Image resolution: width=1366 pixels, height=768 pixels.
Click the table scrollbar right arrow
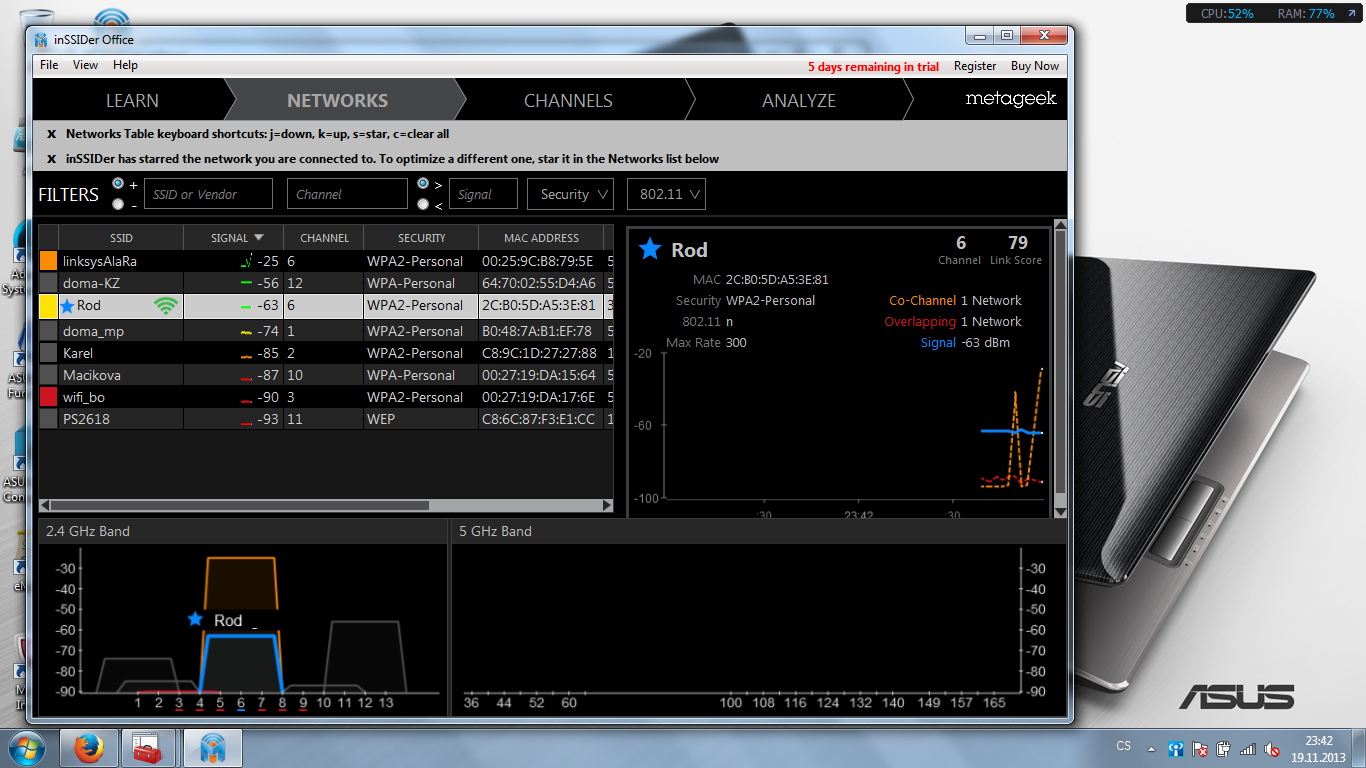point(607,506)
